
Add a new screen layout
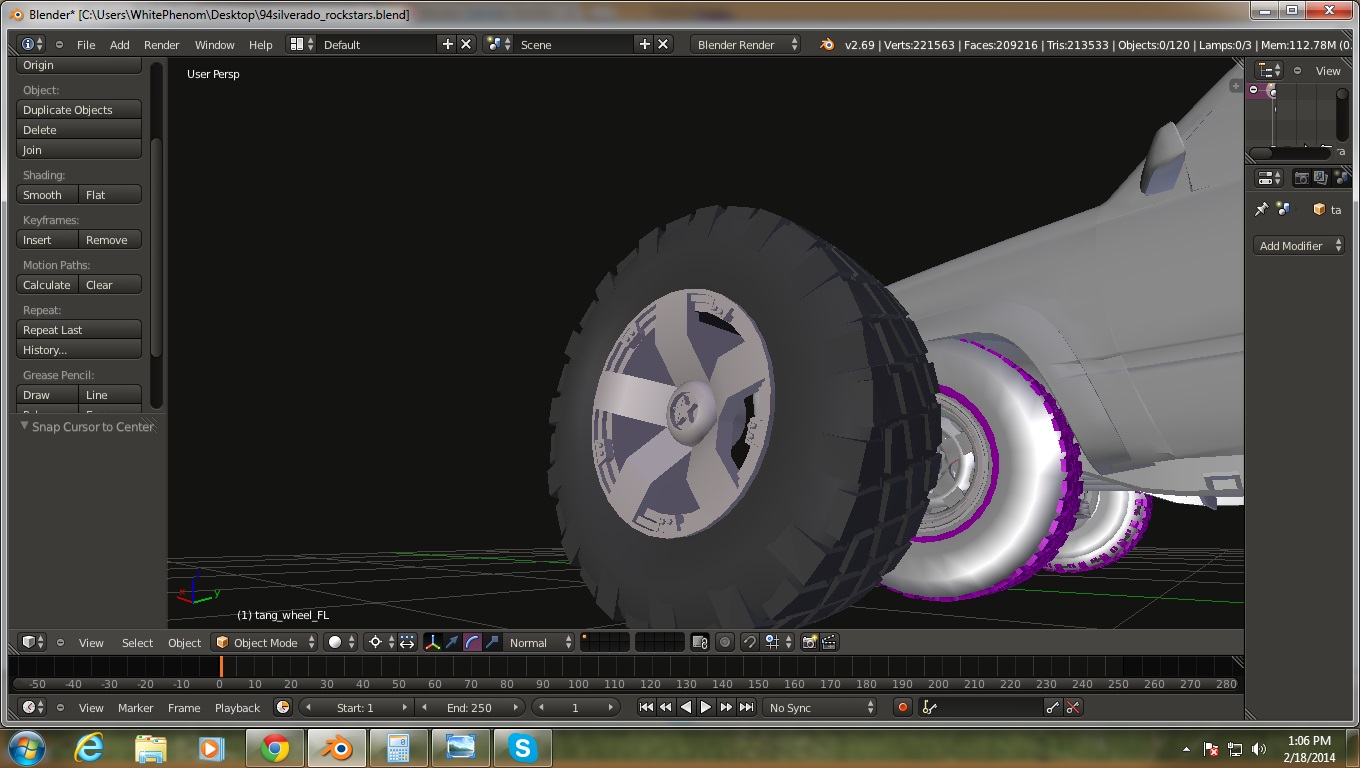pos(447,44)
